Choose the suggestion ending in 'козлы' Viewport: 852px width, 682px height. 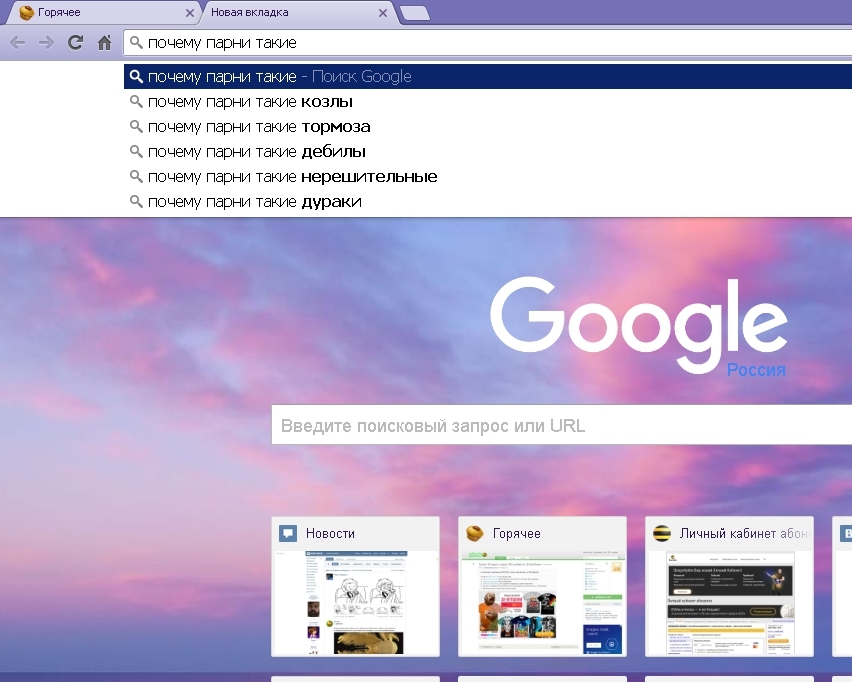click(487, 102)
